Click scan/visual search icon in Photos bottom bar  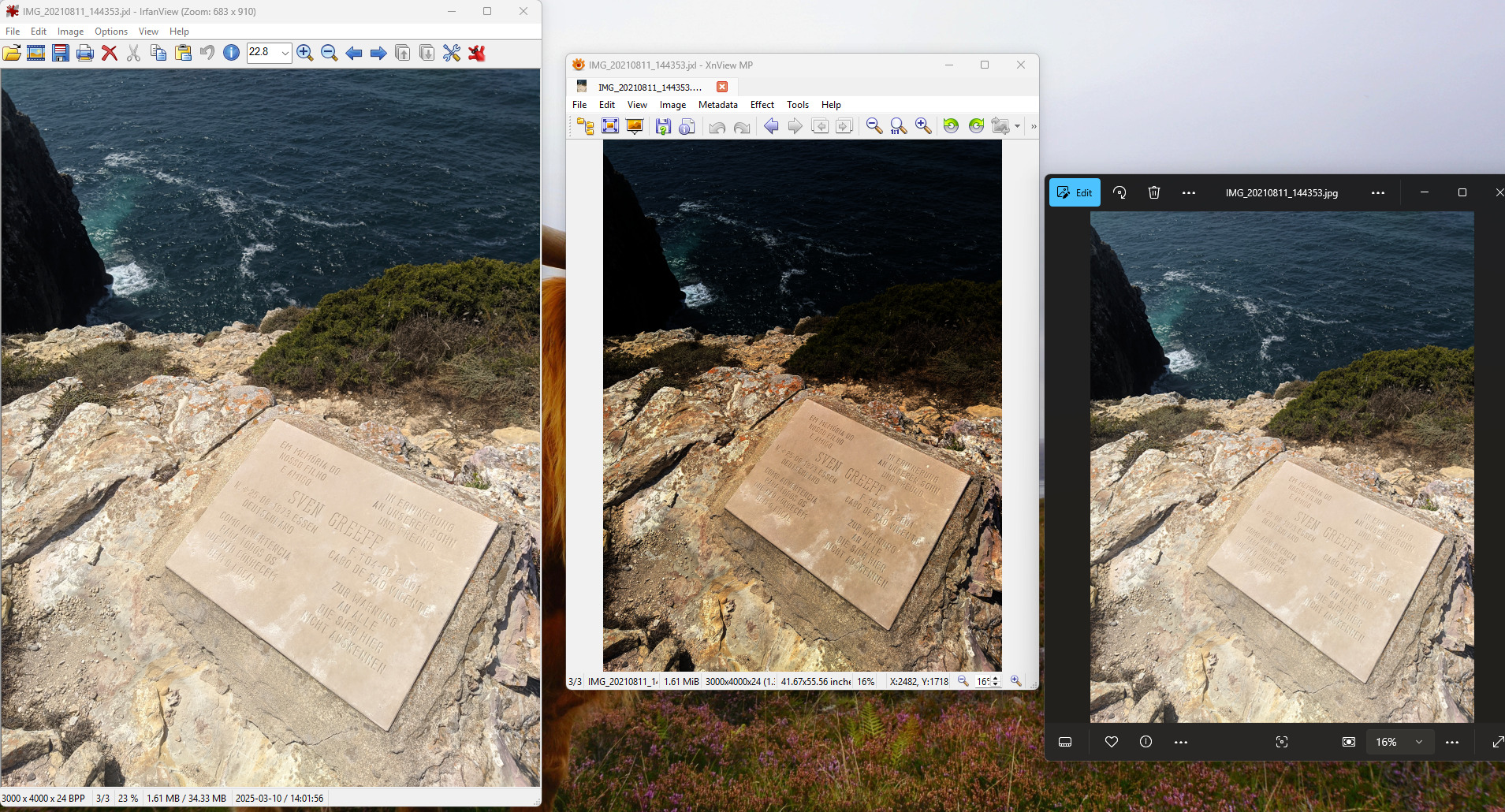1282,742
